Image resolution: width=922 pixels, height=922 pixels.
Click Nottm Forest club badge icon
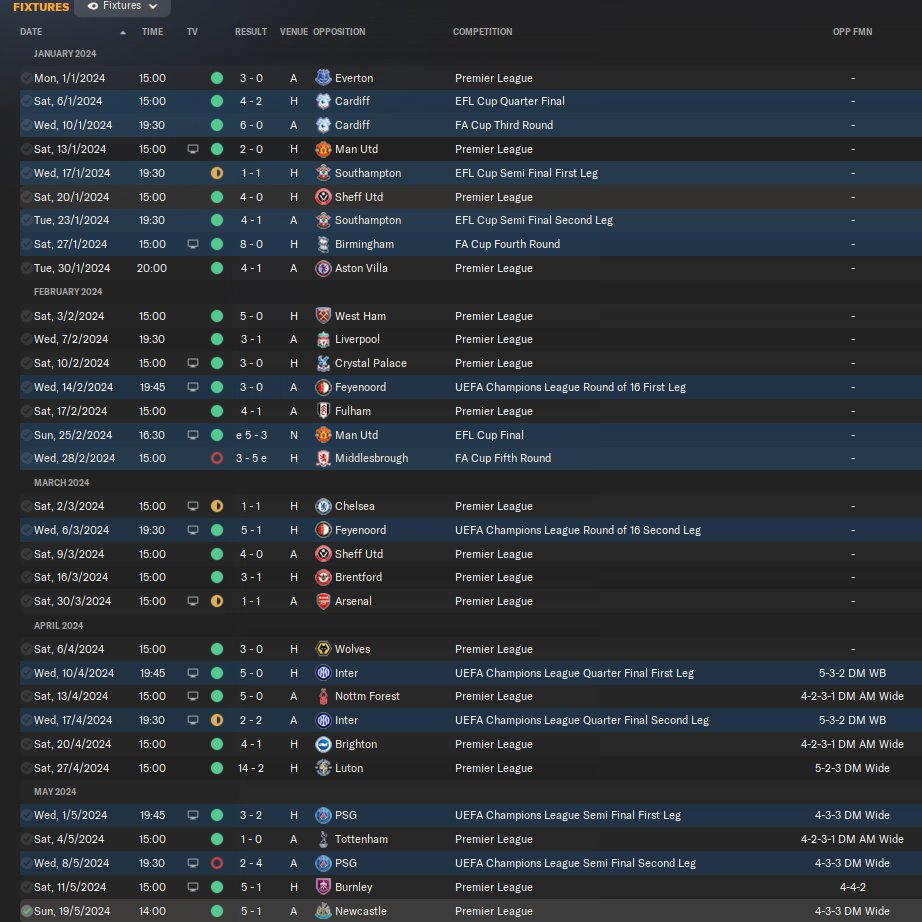tap(323, 696)
